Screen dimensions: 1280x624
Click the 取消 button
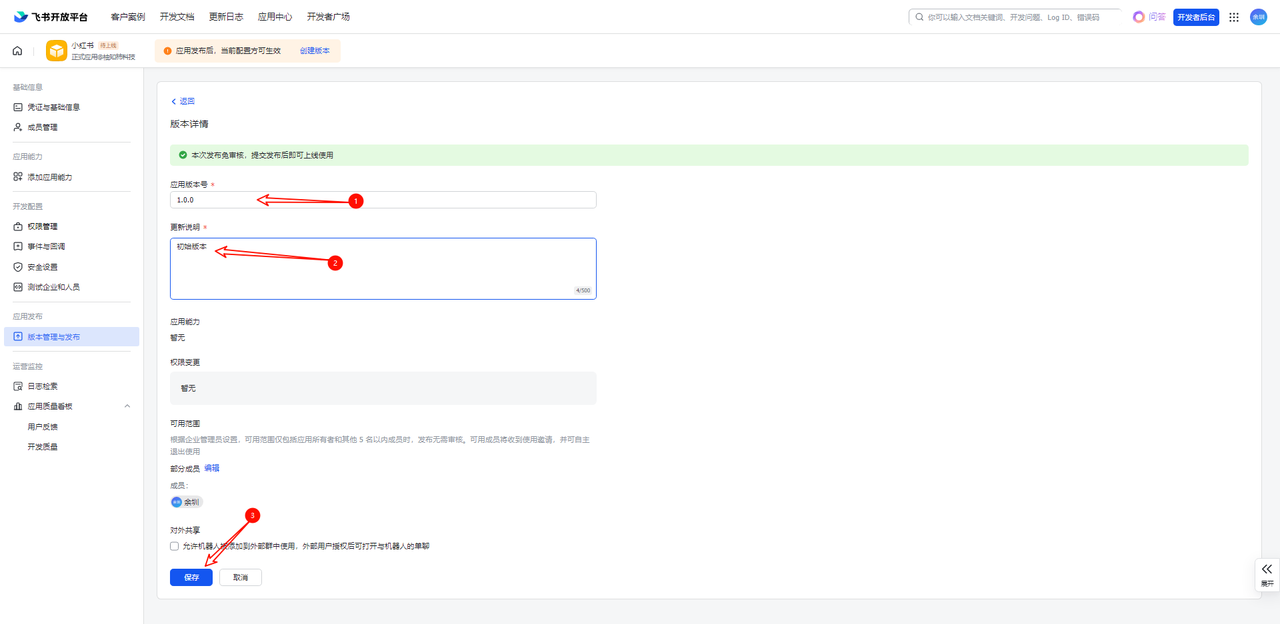tap(240, 577)
